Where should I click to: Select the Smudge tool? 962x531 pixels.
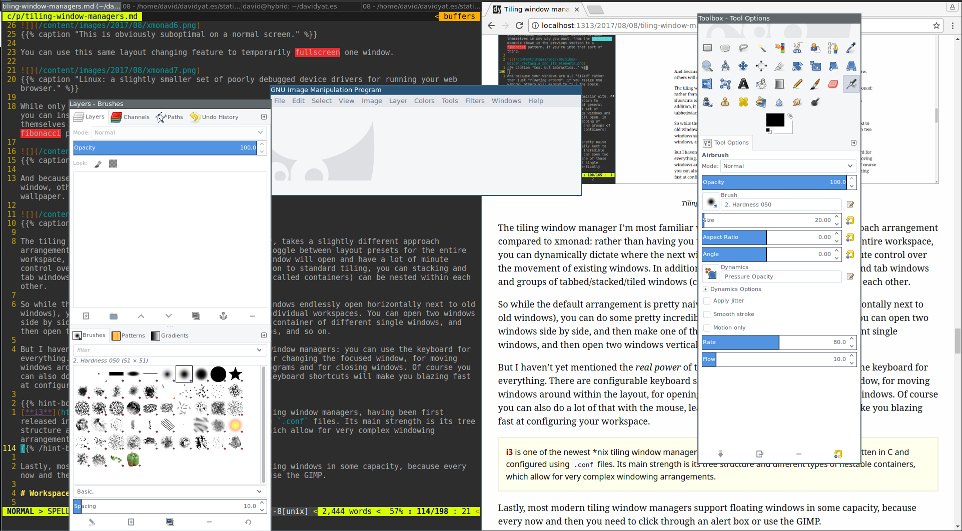point(797,102)
